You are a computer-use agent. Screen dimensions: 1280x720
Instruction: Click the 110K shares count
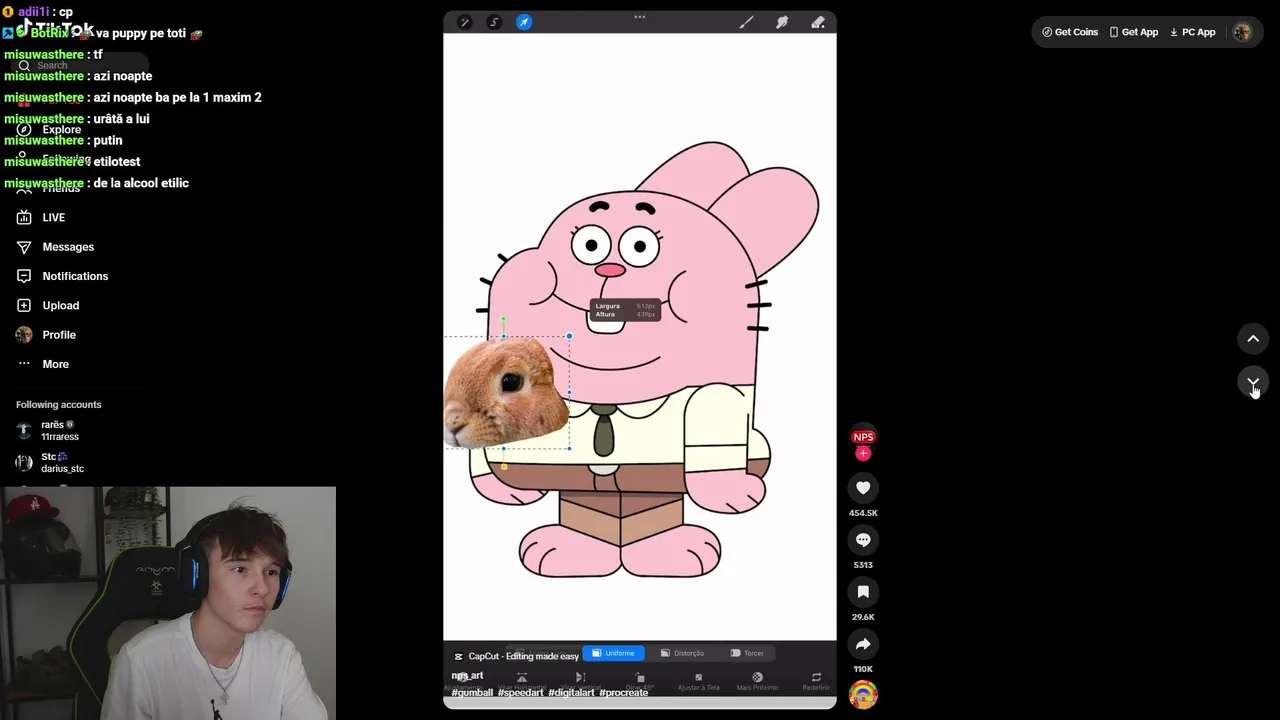pyautogui.click(x=863, y=669)
